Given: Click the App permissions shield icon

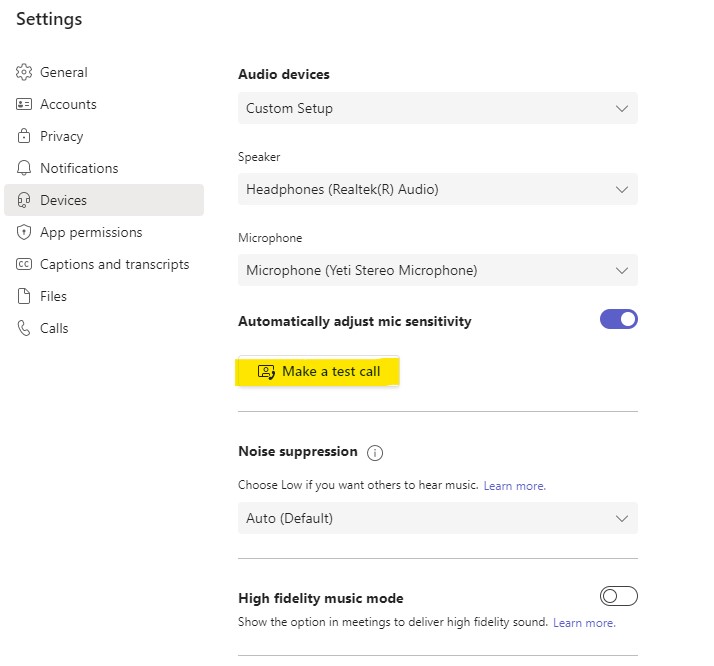Looking at the screenshot, I should [24, 232].
